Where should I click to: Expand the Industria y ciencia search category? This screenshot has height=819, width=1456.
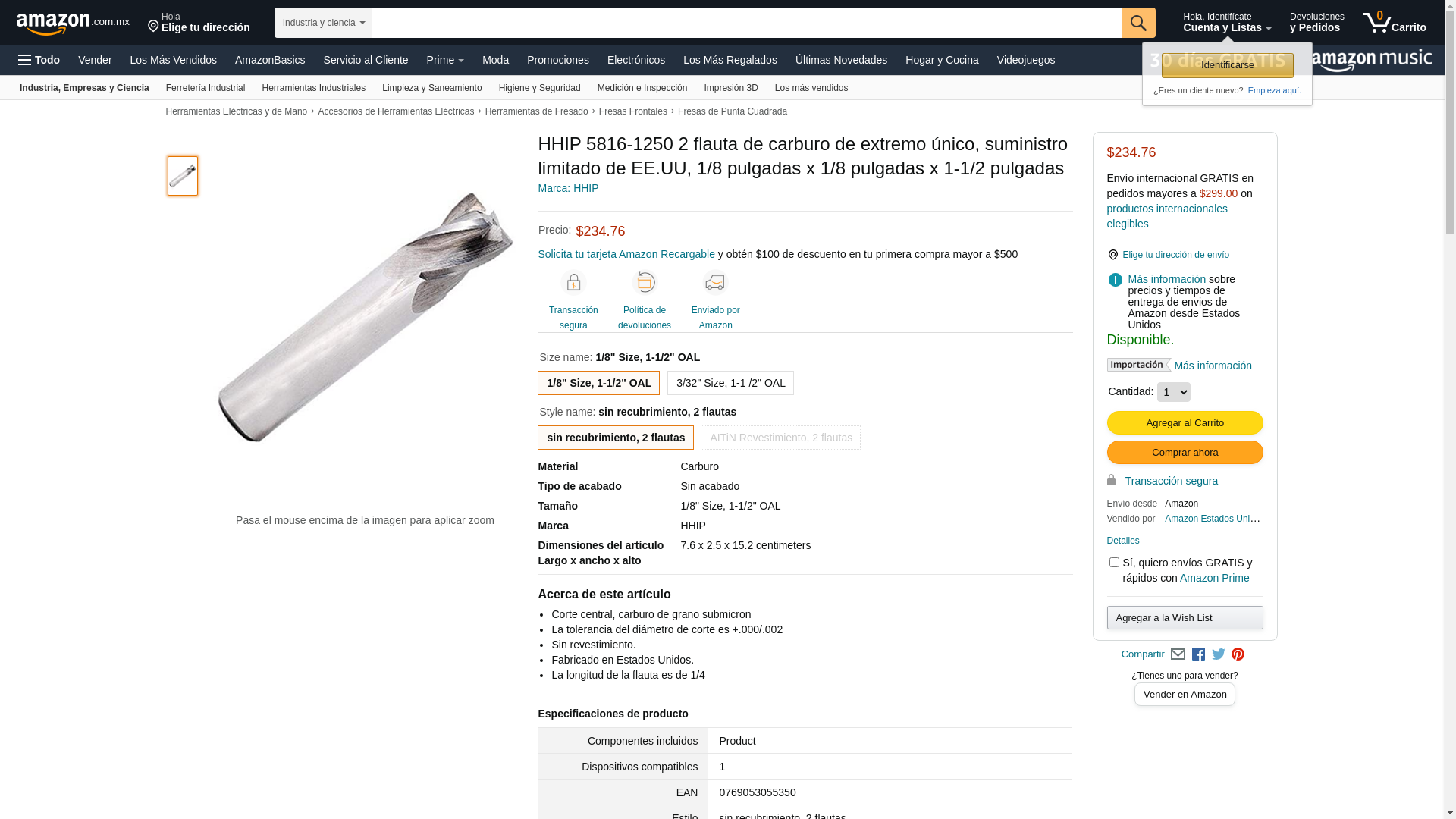pos(323,23)
